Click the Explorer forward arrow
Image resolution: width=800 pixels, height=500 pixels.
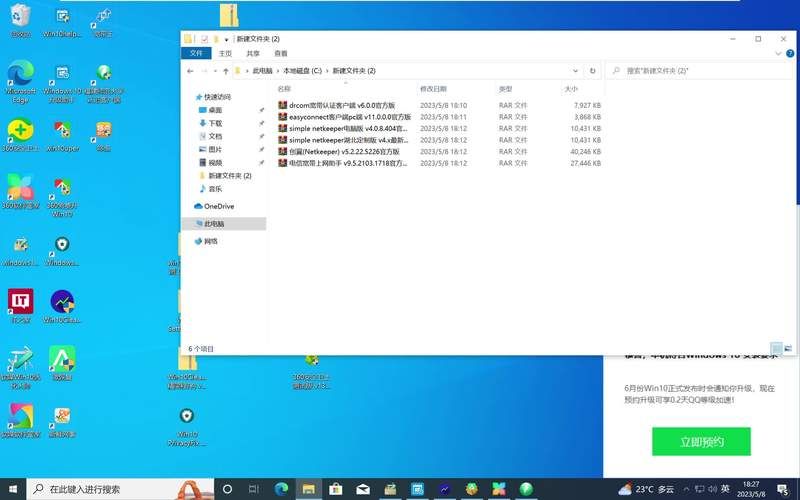pos(204,71)
